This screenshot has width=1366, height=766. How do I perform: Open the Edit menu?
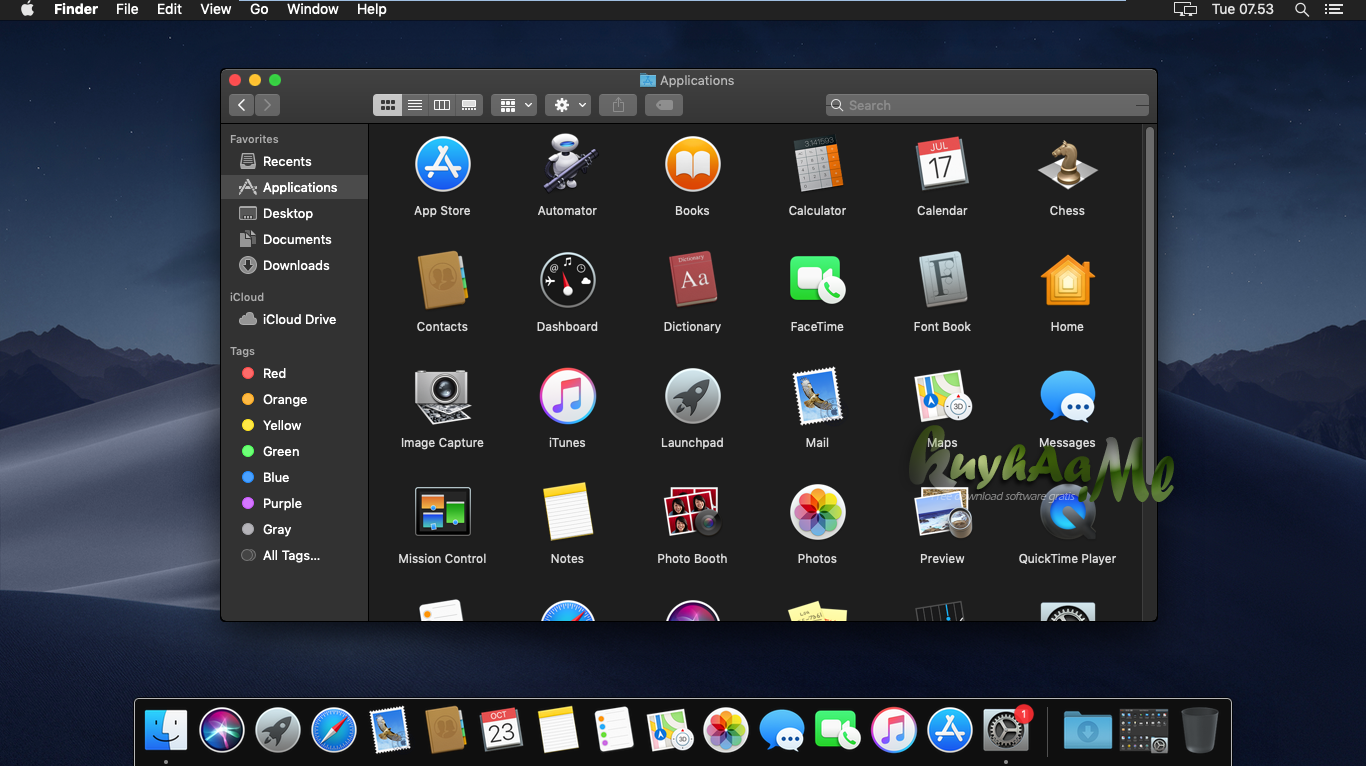[169, 9]
